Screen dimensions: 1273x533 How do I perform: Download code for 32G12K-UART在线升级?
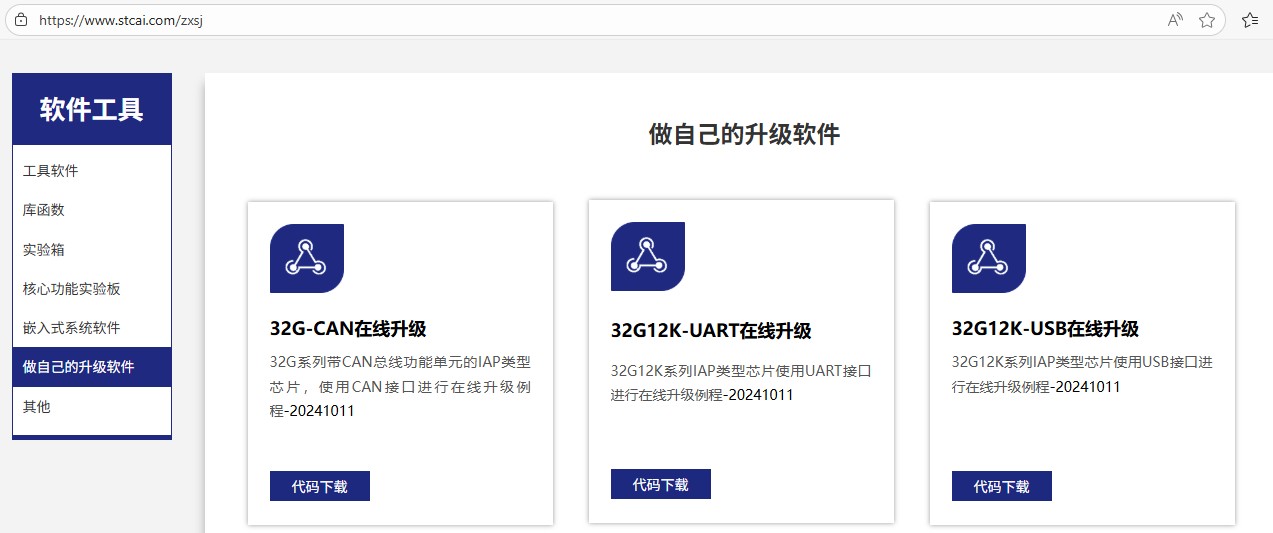pos(661,484)
